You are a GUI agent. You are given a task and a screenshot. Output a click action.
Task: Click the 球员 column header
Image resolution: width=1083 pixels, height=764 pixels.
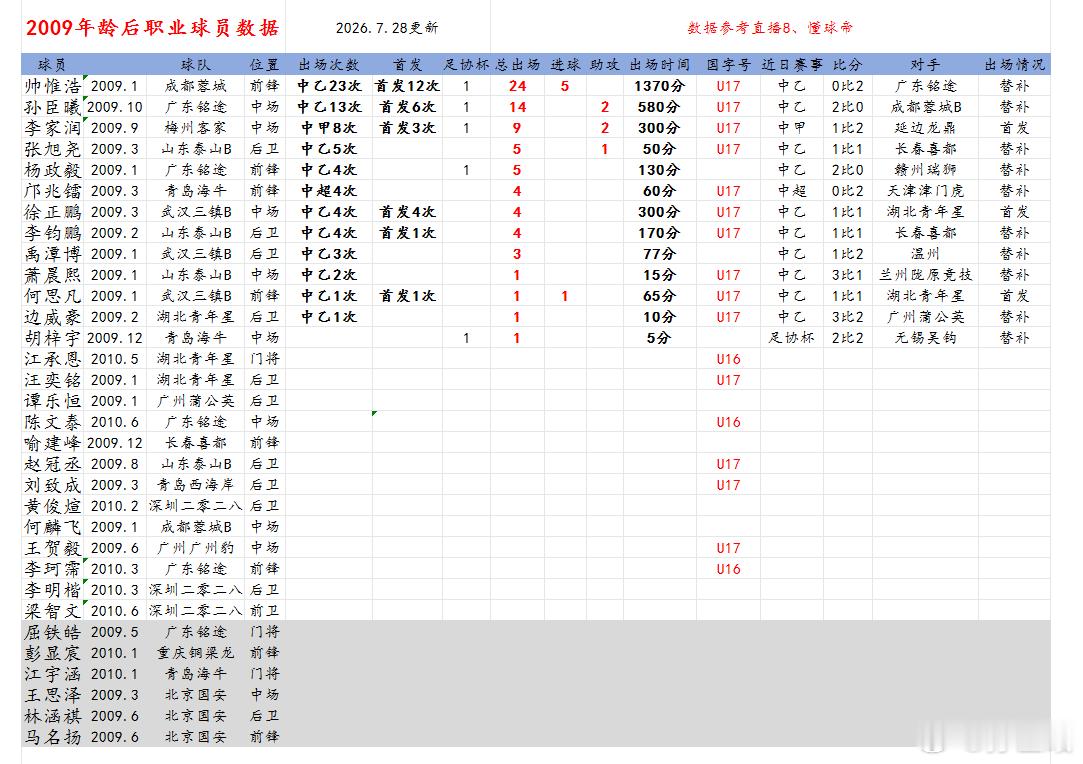(52, 65)
